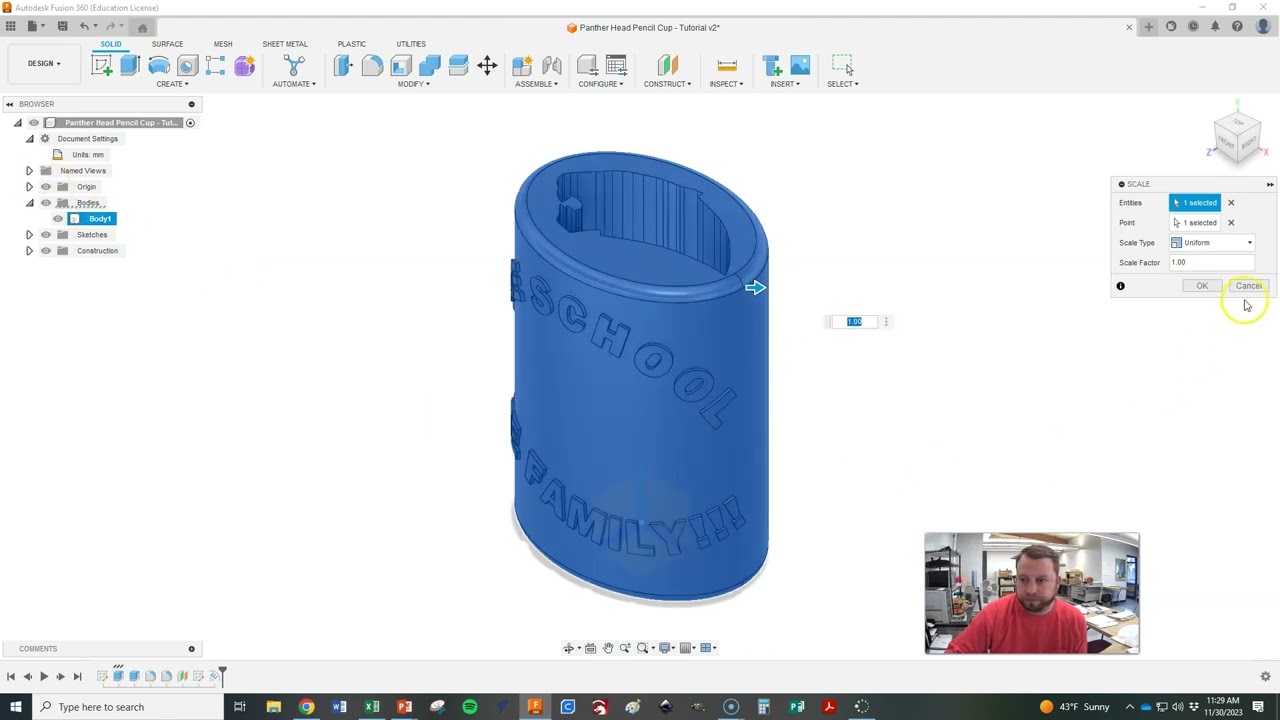
Task: Toggle visibility of the root Panther Head component
Action: 34,123
